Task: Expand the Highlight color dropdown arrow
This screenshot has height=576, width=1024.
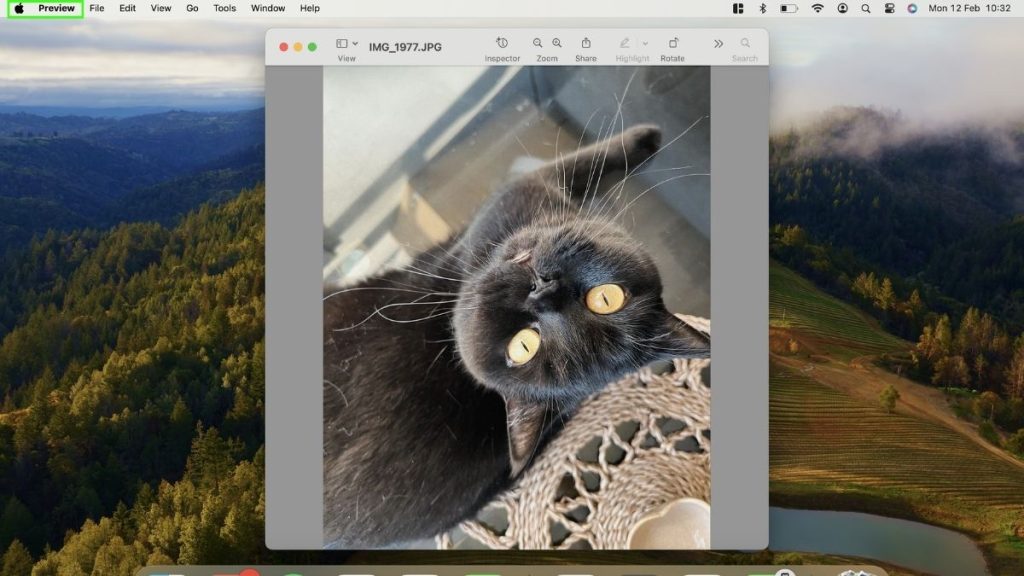Action: (x=645, y=44)
